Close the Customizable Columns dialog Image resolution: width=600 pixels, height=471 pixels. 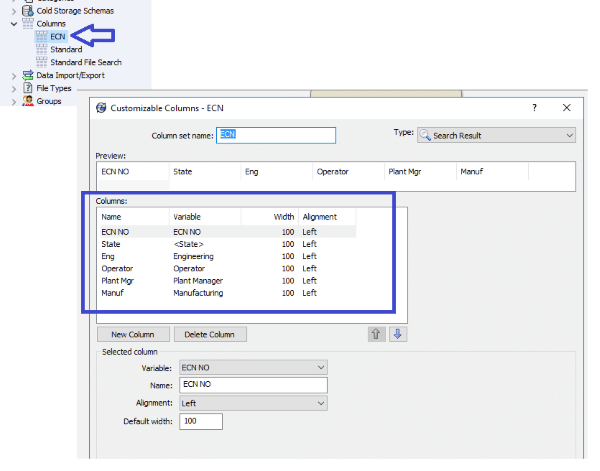tap(567, 108)
